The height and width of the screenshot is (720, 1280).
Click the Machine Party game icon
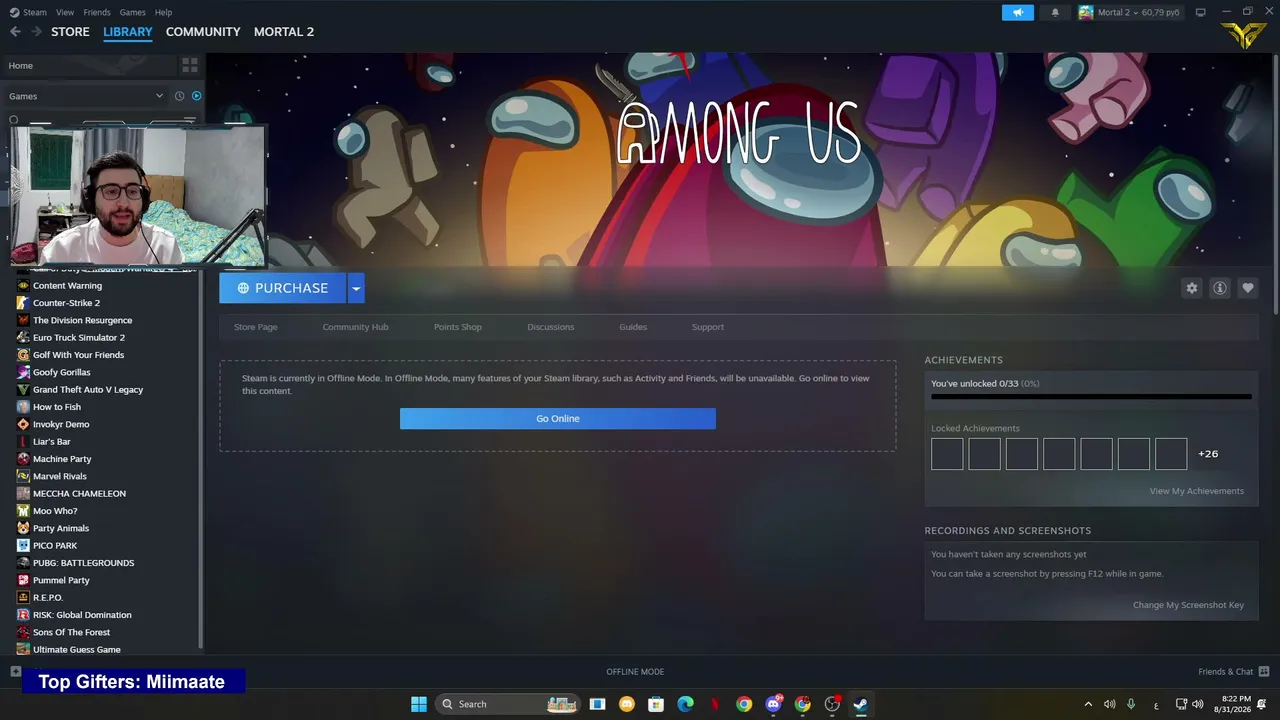pos(23,459)
